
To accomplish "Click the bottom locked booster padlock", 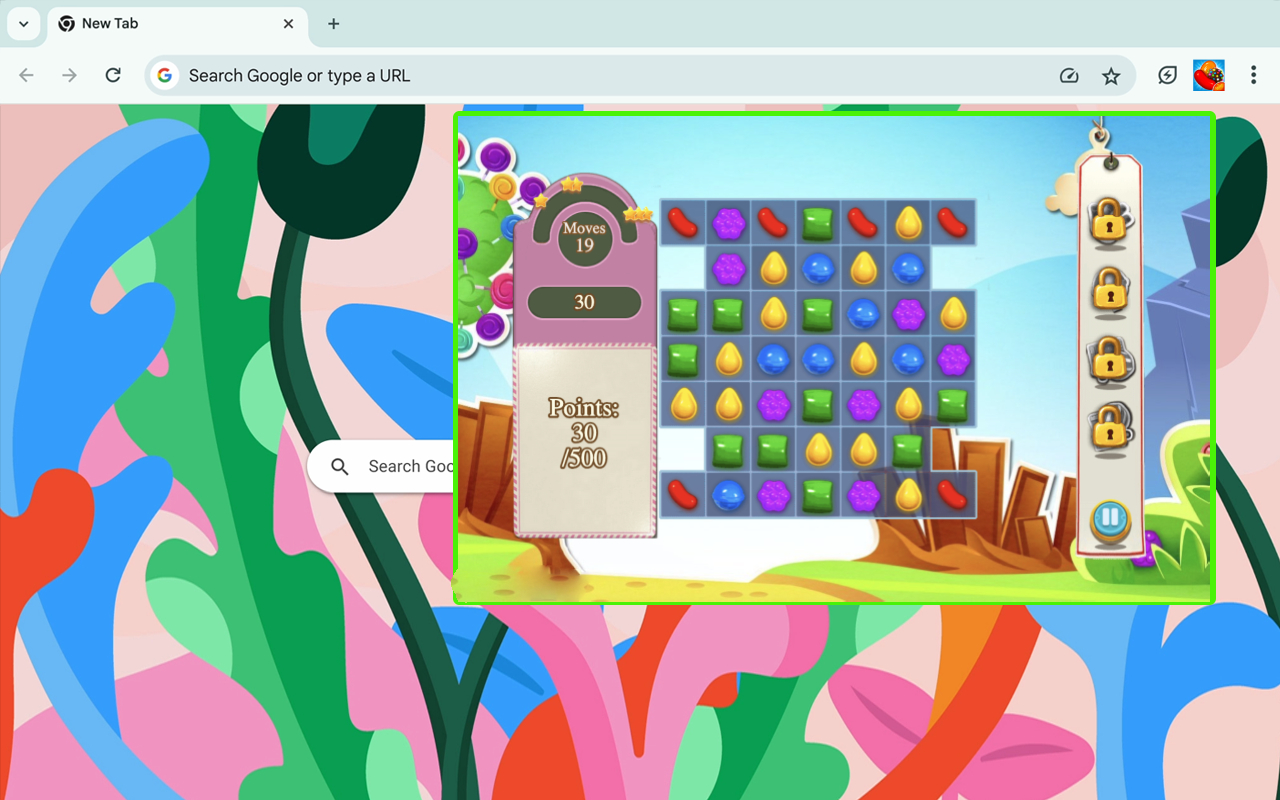I will coord(1108,427).
